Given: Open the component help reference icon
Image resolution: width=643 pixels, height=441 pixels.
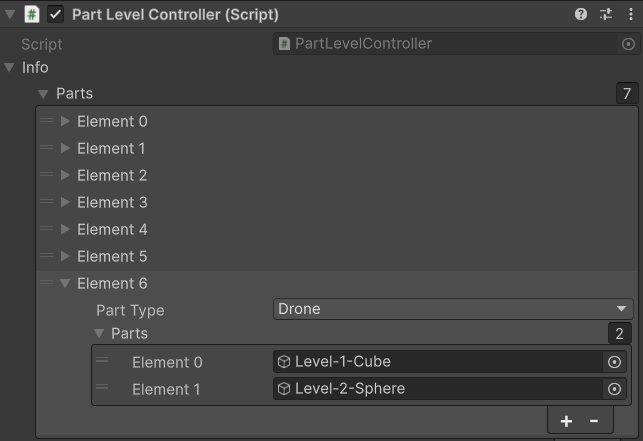Looking at the screenshot, I should coord(581,15).
